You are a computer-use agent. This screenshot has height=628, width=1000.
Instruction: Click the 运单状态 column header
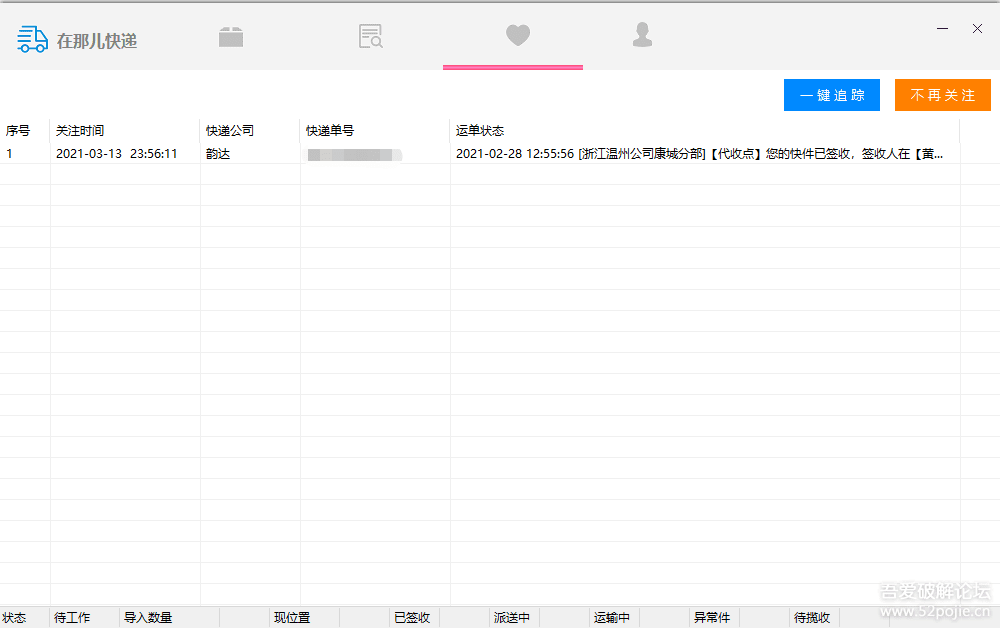pyautogui.click(x=481, y=130)
